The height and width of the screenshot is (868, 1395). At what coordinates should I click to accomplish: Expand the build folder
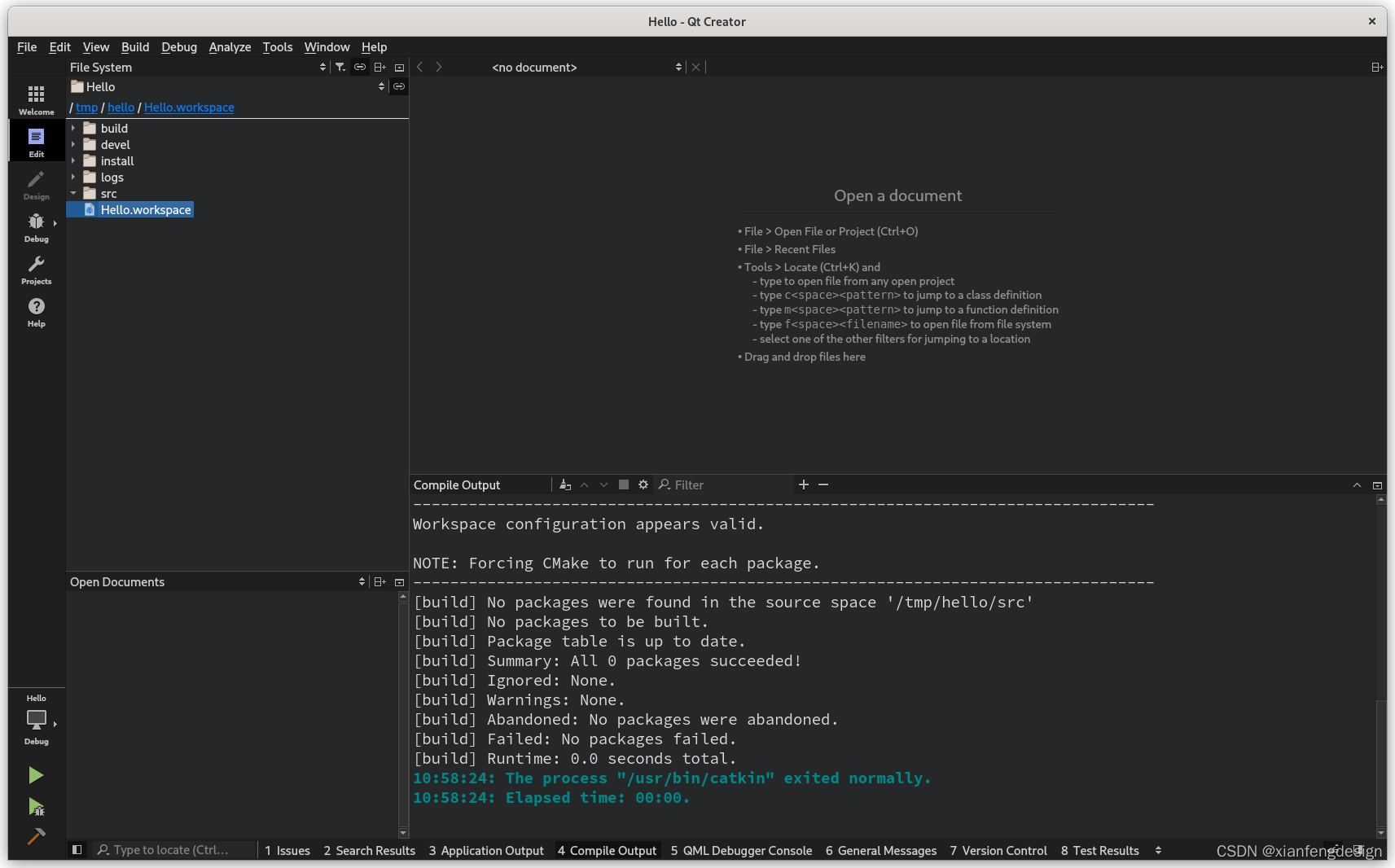73,128
